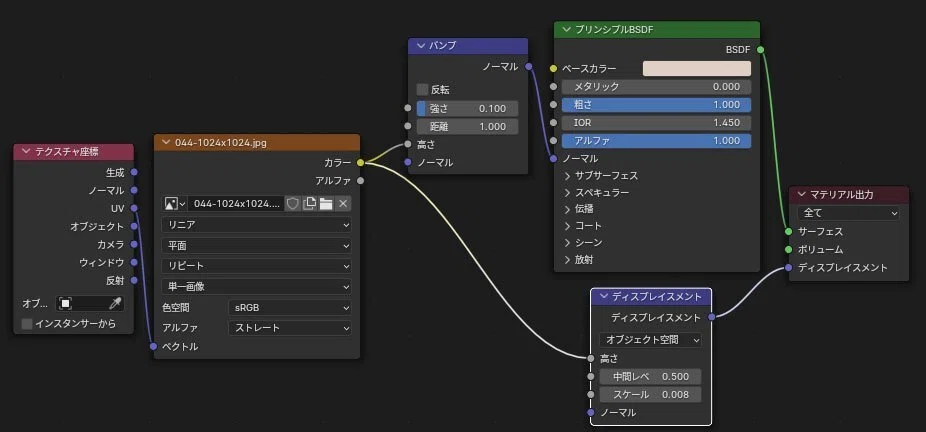Click the アルファ slider in Principled BSDF
Screen dimensions: 926x432
pos(656,140)
